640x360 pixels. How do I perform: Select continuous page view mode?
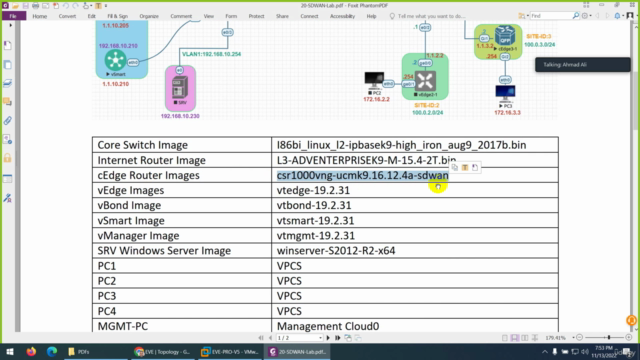[x=515, y=338]
